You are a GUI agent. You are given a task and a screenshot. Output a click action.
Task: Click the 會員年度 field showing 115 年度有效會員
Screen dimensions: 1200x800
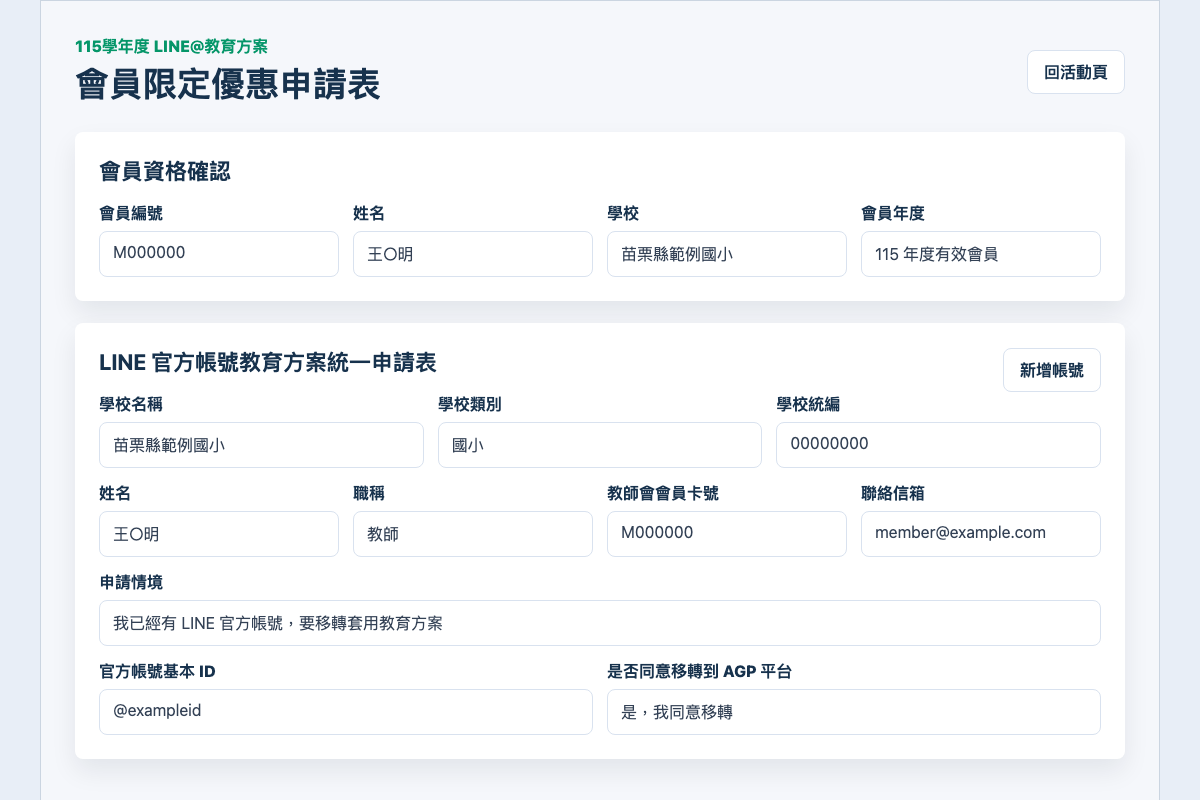[x=981, y=254]
